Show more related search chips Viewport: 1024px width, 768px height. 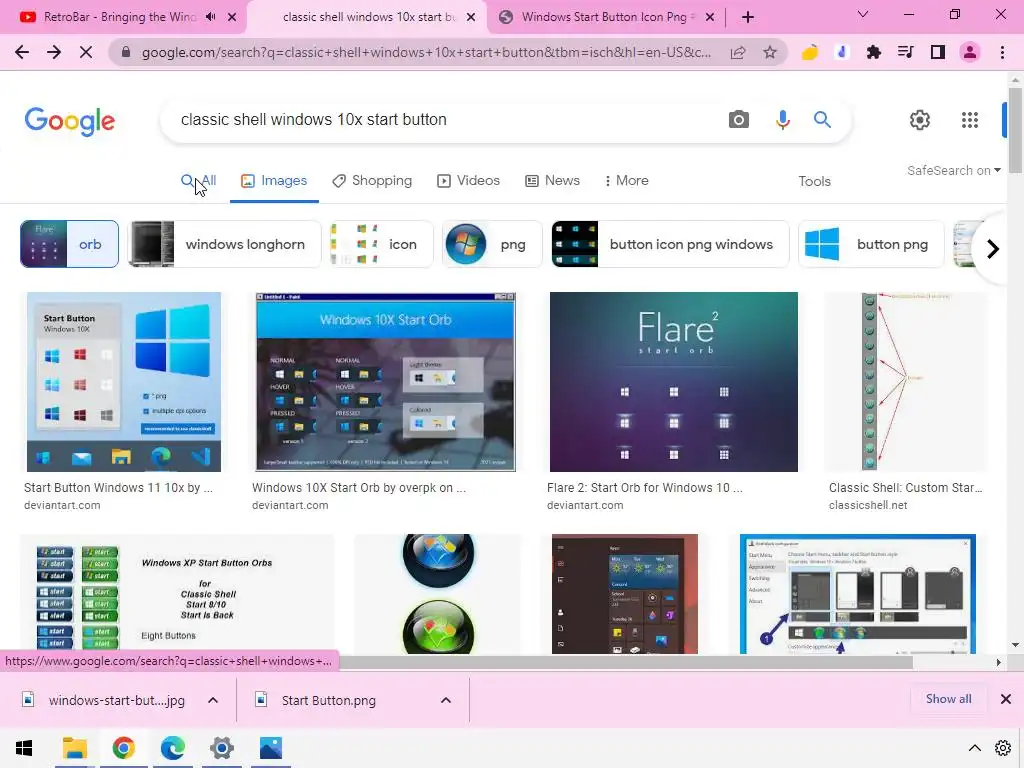point(993,249)
